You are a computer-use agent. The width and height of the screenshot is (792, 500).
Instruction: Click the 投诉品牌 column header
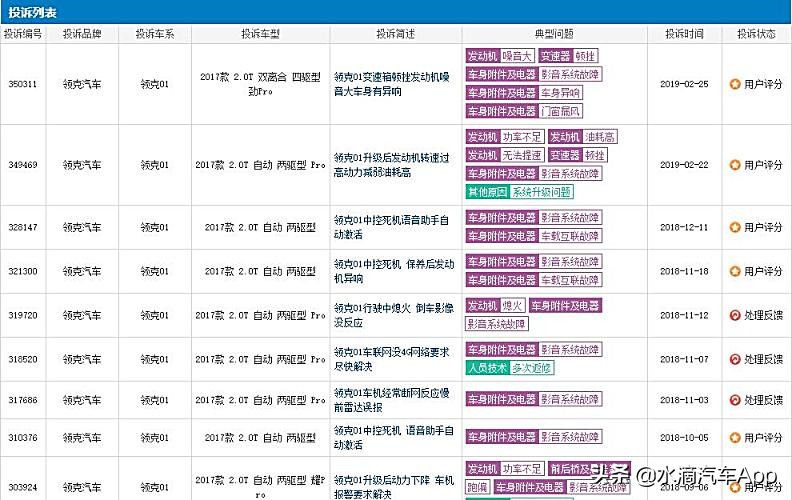82,34
